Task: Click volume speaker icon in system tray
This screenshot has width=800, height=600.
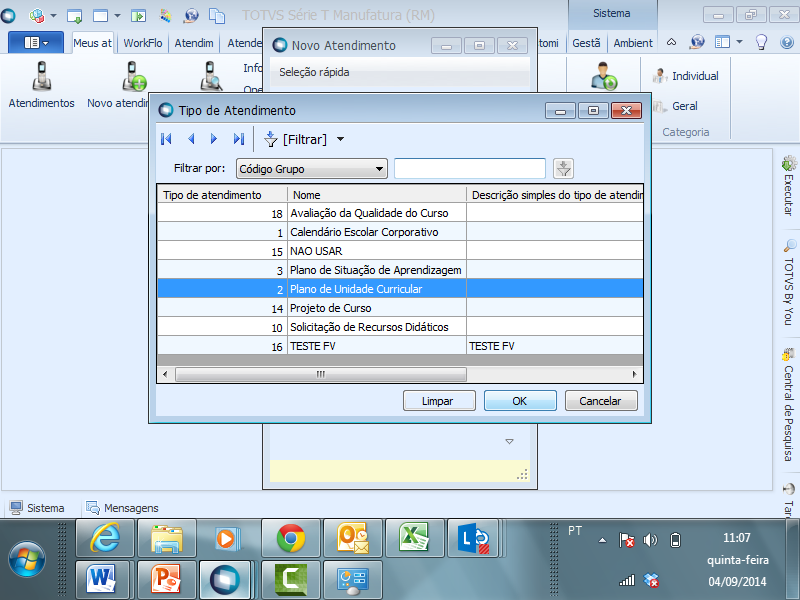Action: point(650,540)
